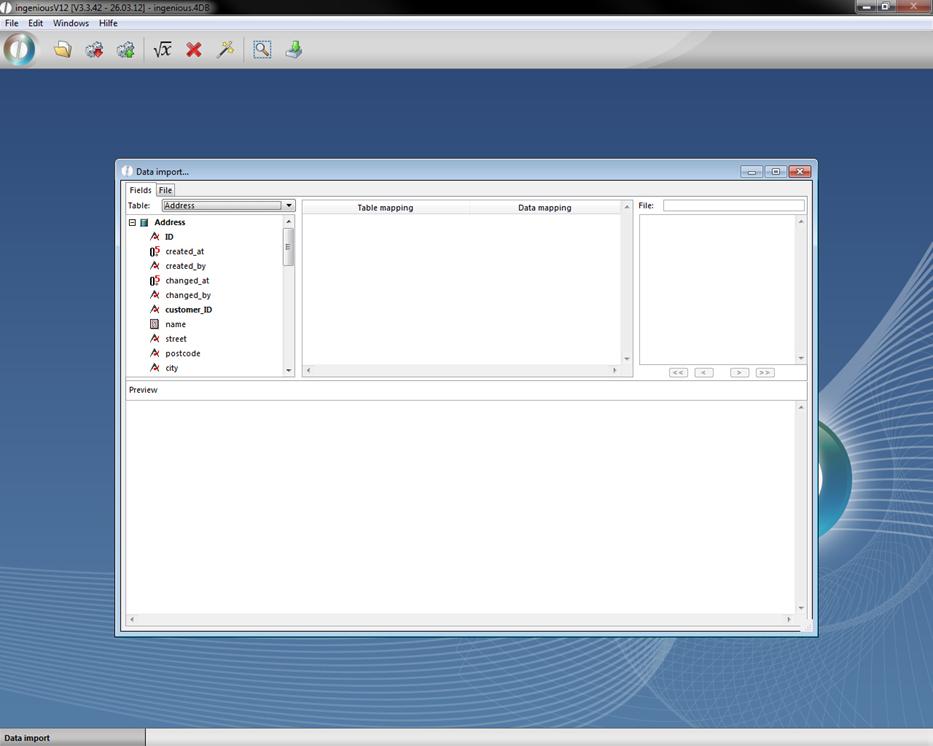Open the square root formula tool
Viewport: 933px width, 746px height.
[x=162, y=49]
